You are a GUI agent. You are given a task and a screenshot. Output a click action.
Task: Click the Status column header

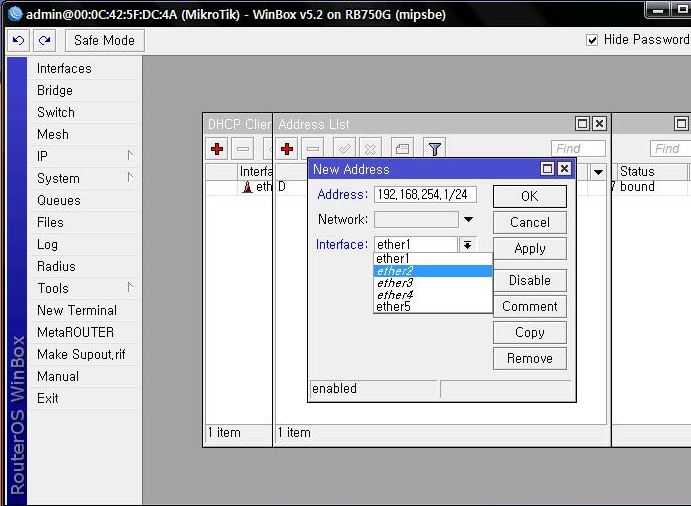pos(651,171)
